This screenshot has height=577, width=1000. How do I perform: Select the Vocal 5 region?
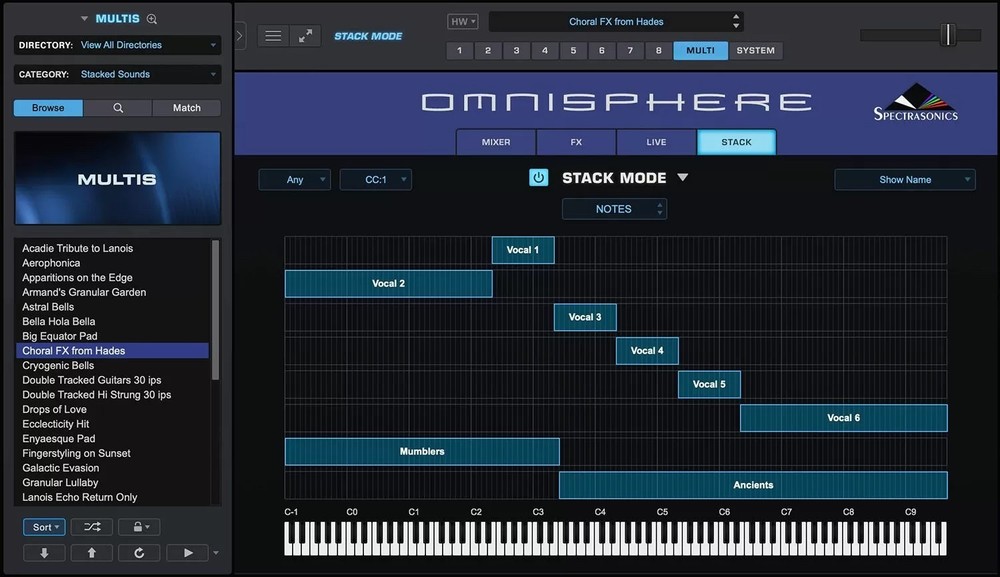coord(709,384)
